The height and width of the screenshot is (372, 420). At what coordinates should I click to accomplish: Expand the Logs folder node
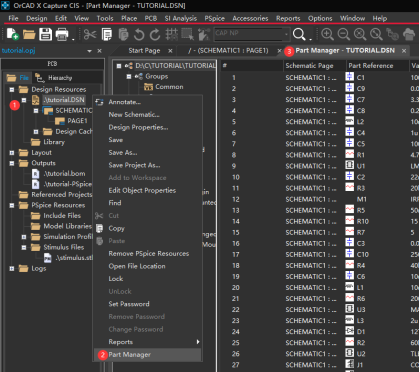[x=12, y=268]
